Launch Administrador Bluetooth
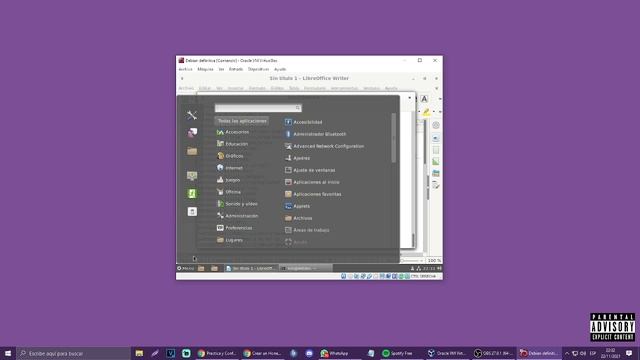 pyautogui.click(x=315, y=134)
